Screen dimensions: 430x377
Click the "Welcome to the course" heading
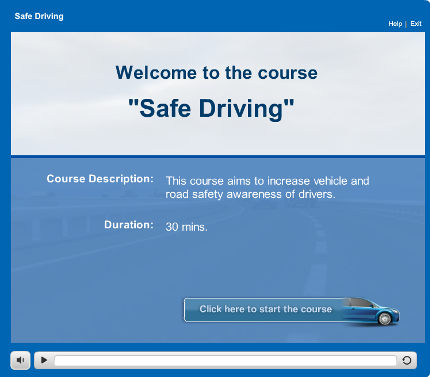click(217, 73)
